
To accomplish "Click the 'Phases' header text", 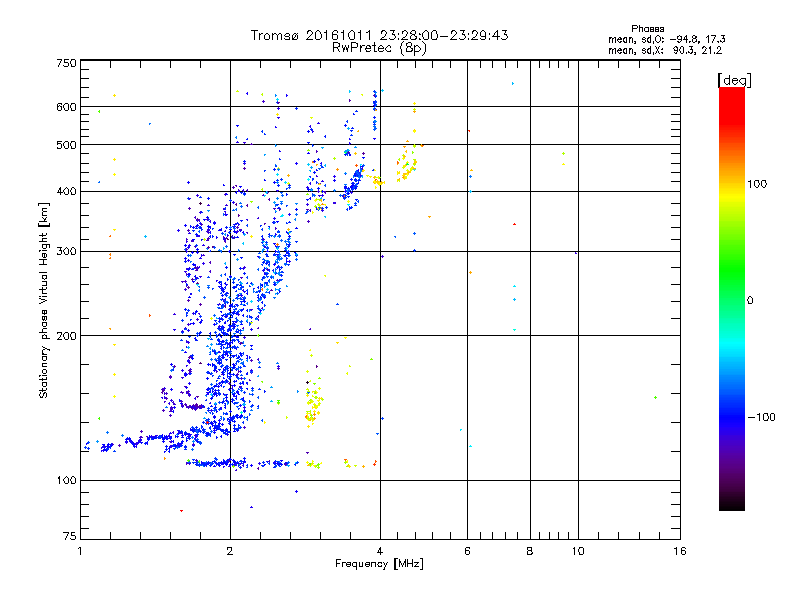I will [647, 29].
